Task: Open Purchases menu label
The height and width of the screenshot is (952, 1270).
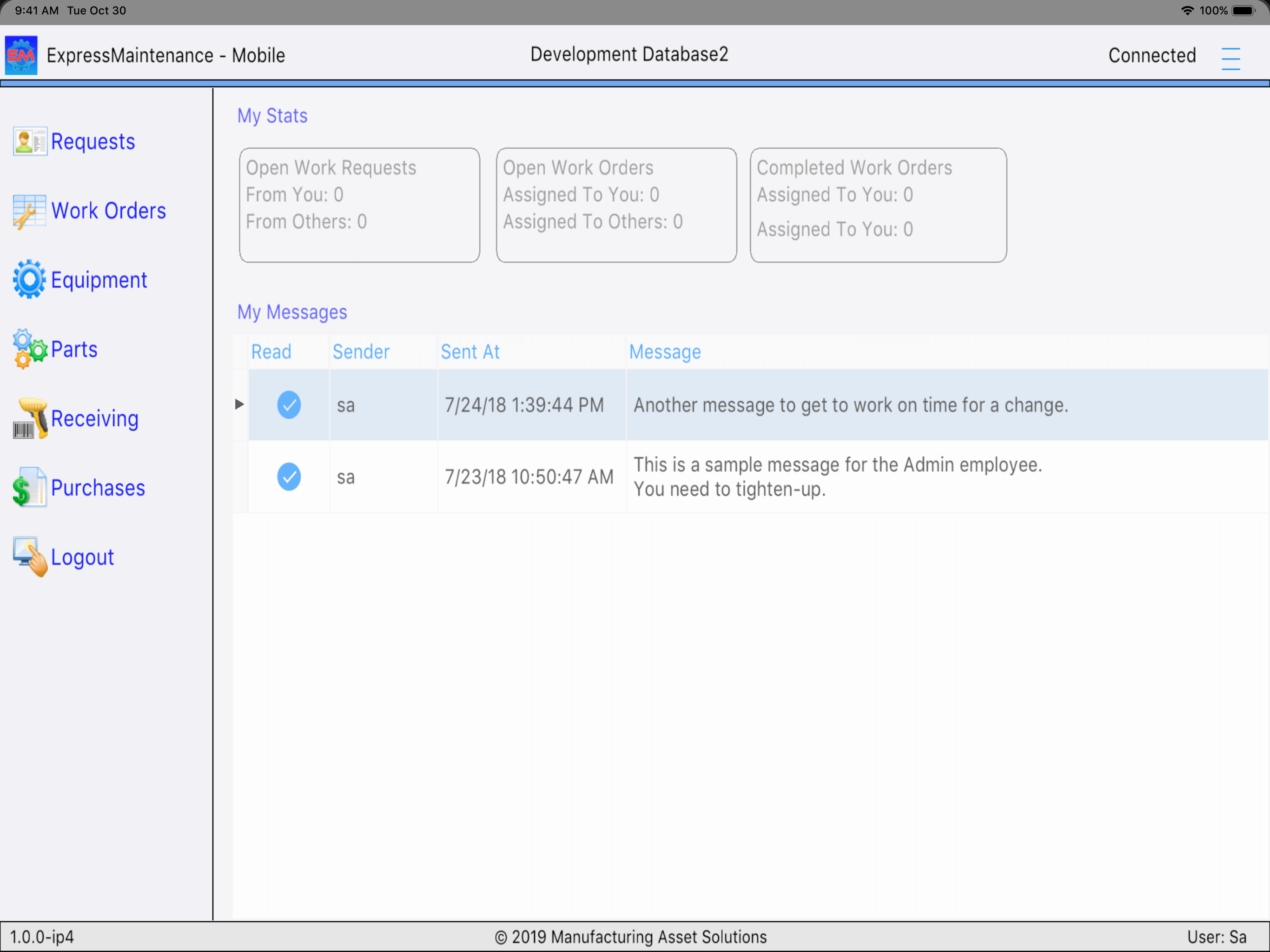Action: [x=98, y=488]
